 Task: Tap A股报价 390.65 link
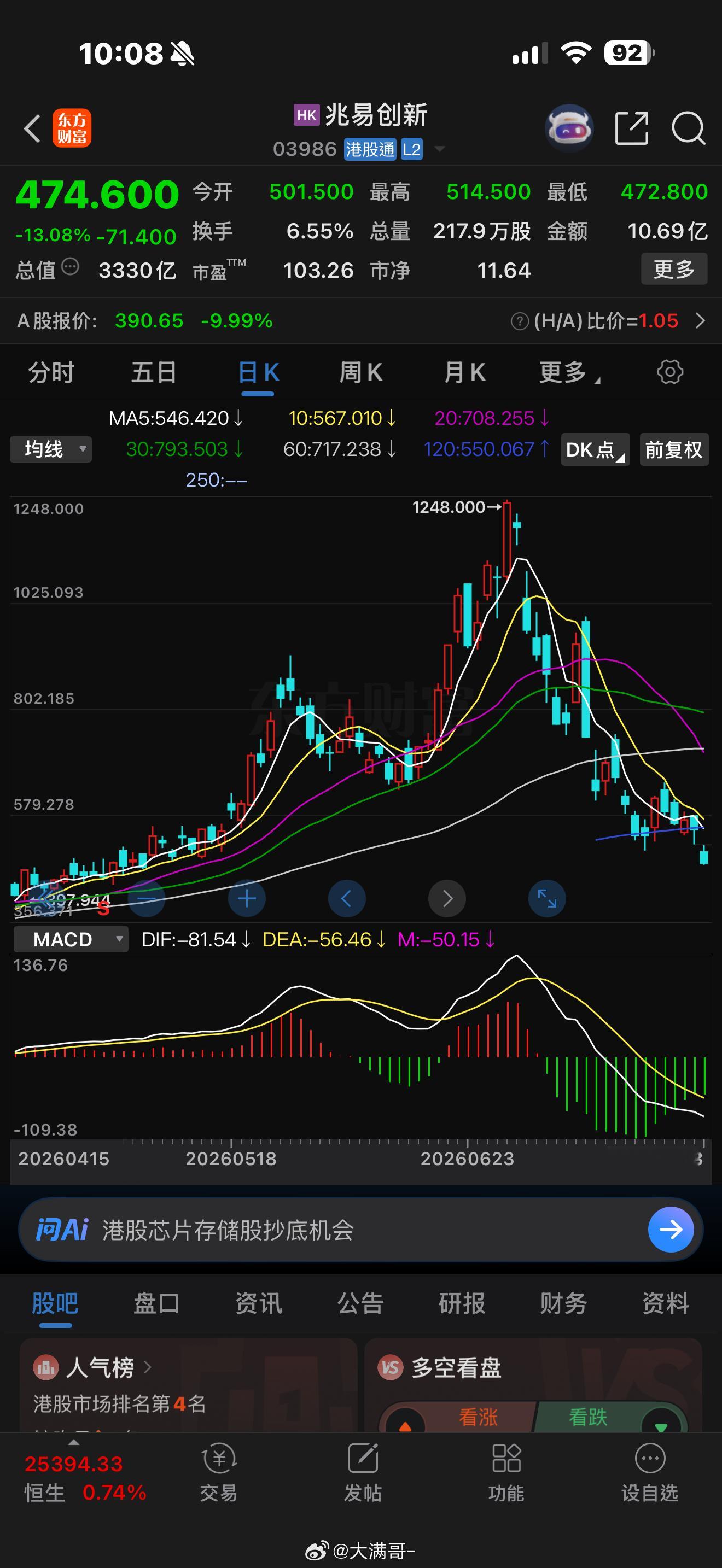(144, 321)
